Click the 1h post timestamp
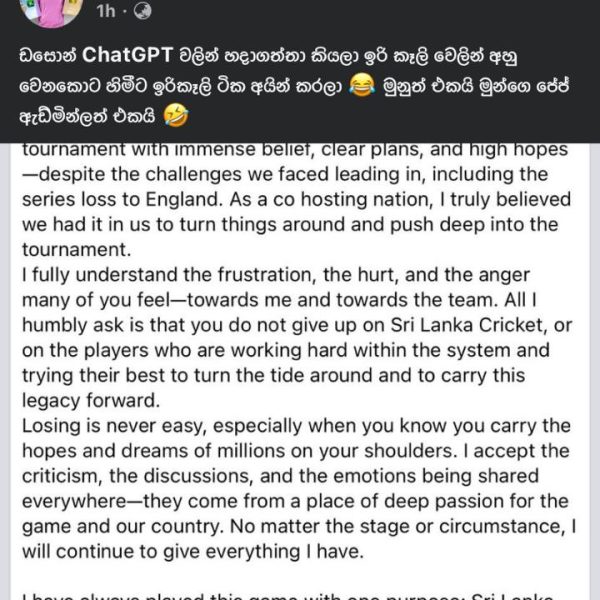Image resolution: width=600 pixels, height=600 pixels. (105, 11)
